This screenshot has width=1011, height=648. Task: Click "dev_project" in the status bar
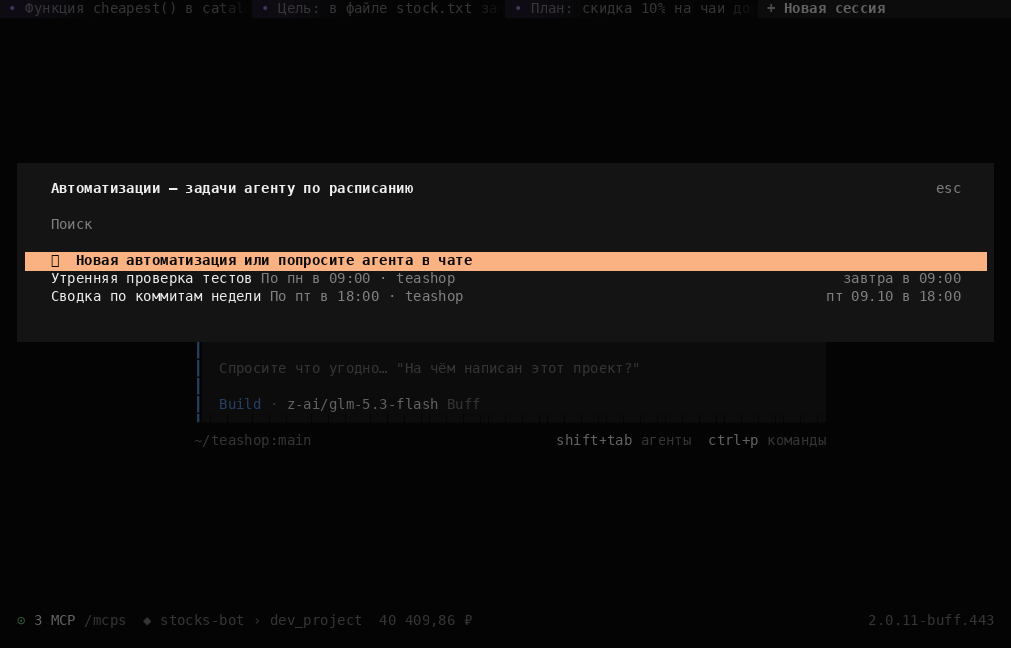(x=316, y=620)
